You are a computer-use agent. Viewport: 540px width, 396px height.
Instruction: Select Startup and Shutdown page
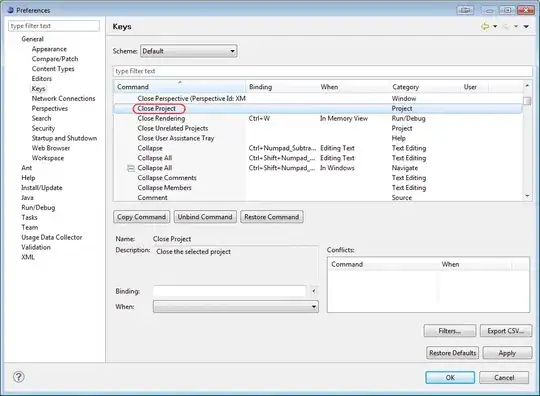pos(64,138)
